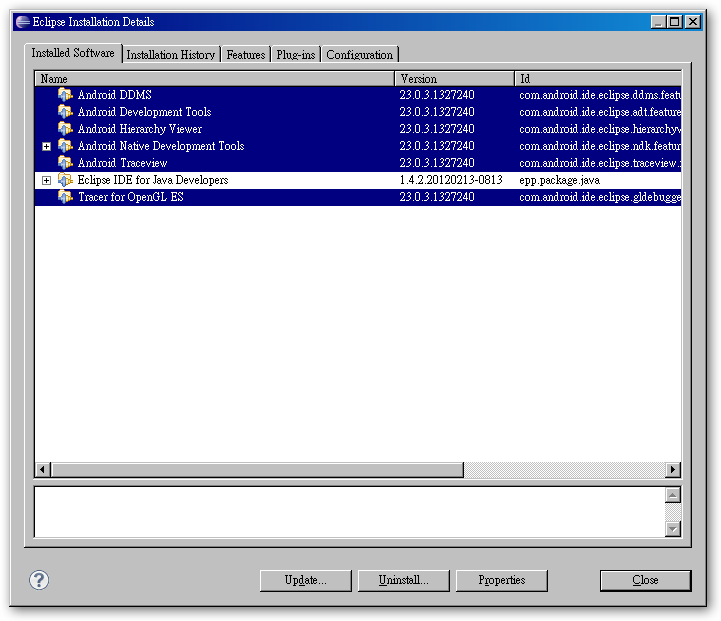
Task: Maximize the Eclipse Installation Details window
Action: click(x=675, y=22)
